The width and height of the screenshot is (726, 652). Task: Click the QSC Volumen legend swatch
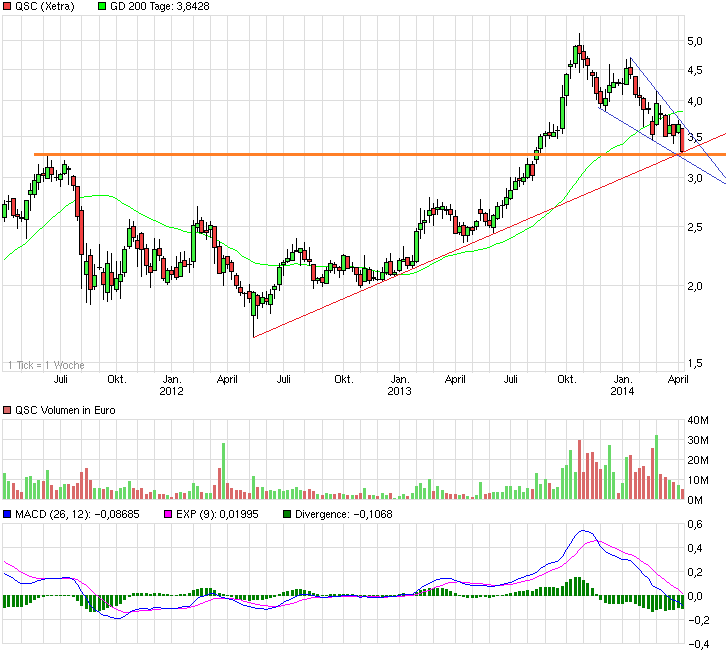[6, 410]
